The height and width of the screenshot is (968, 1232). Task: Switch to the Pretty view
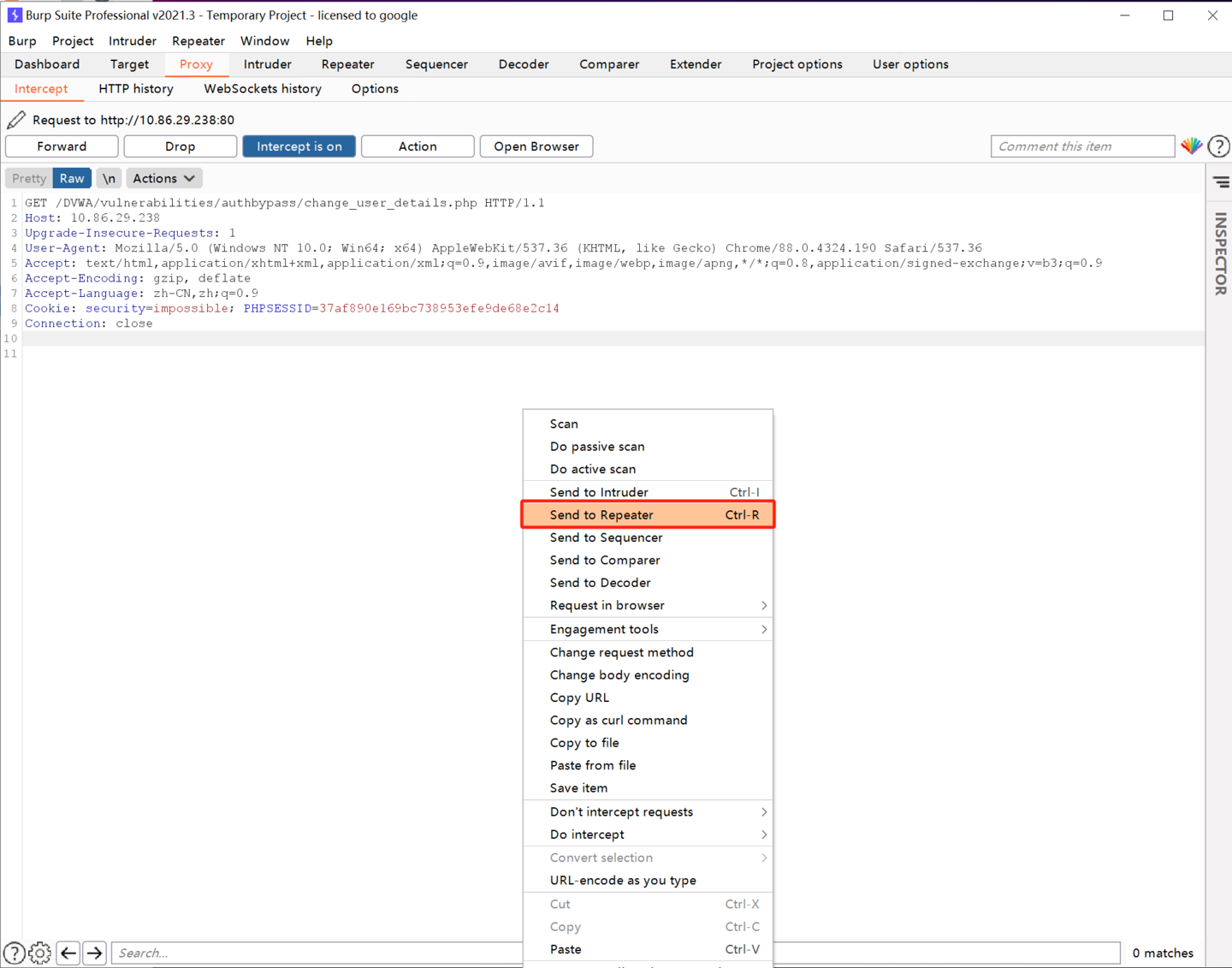[29, 178]
